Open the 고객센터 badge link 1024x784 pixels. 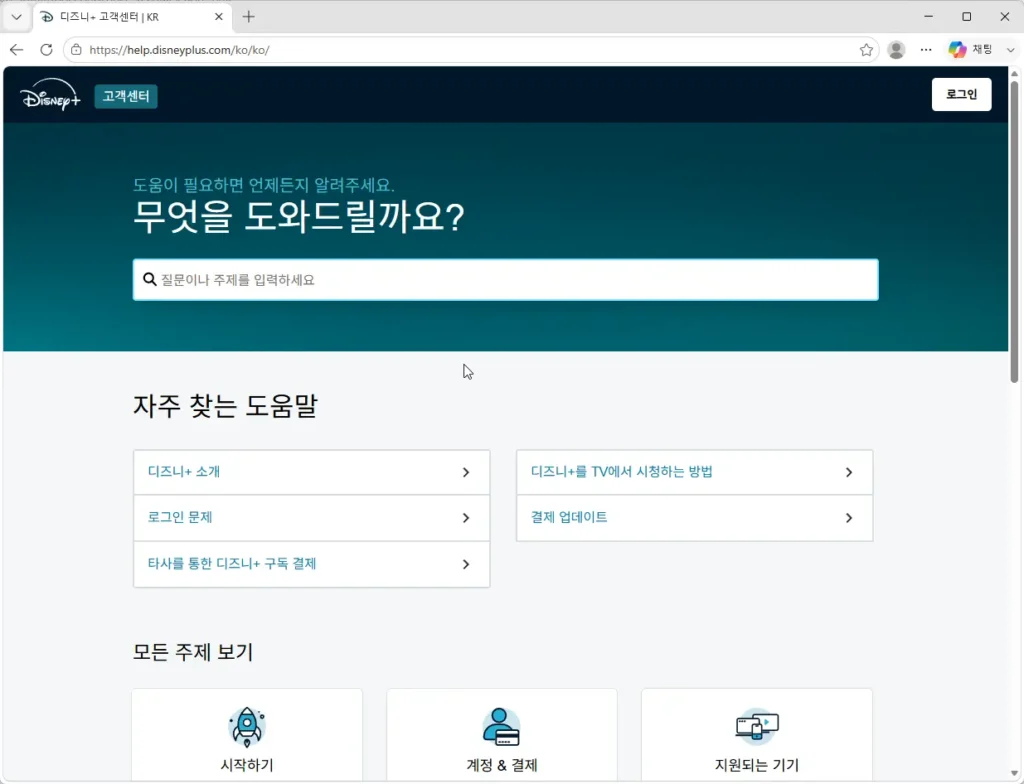pyautogui.click(x=126, y=96)
